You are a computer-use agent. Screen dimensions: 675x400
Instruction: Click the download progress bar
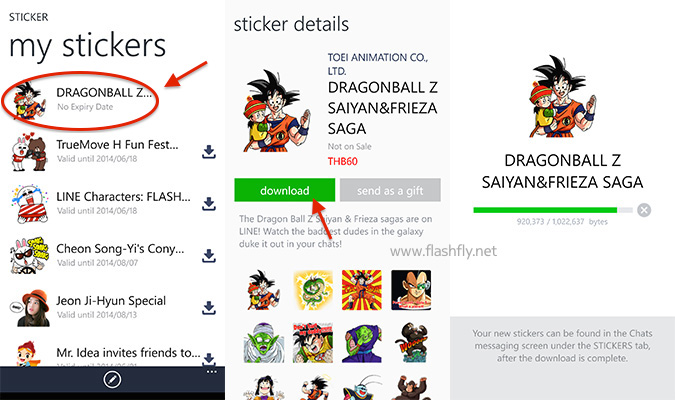click(x=552, y=210)
